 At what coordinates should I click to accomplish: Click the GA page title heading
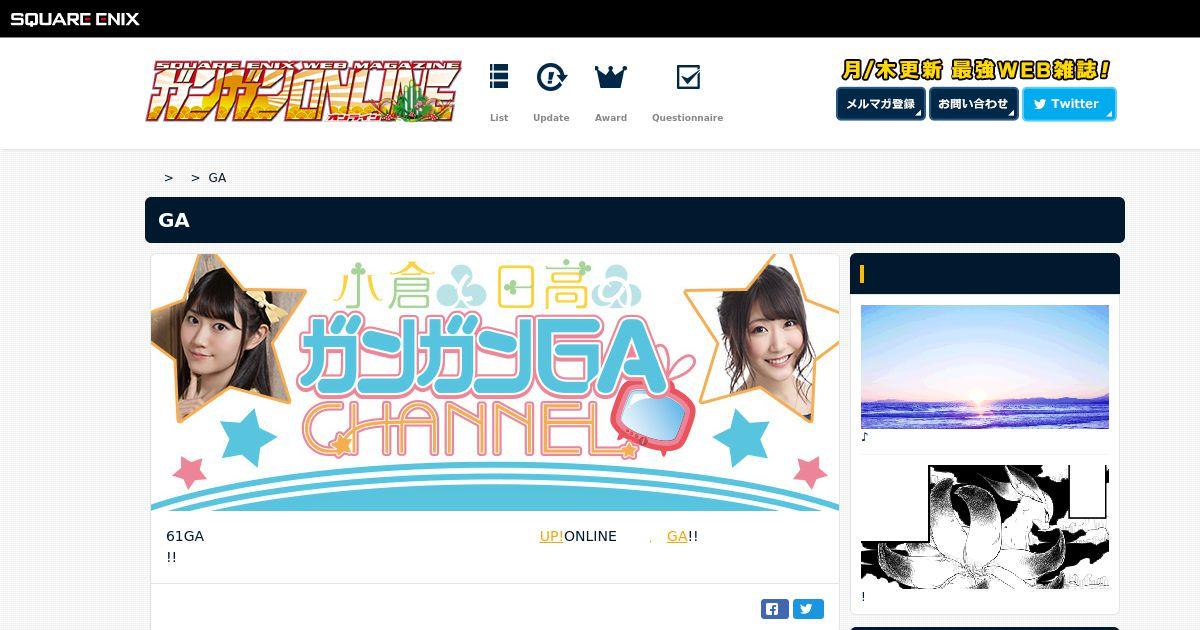(x=174, y=220)
